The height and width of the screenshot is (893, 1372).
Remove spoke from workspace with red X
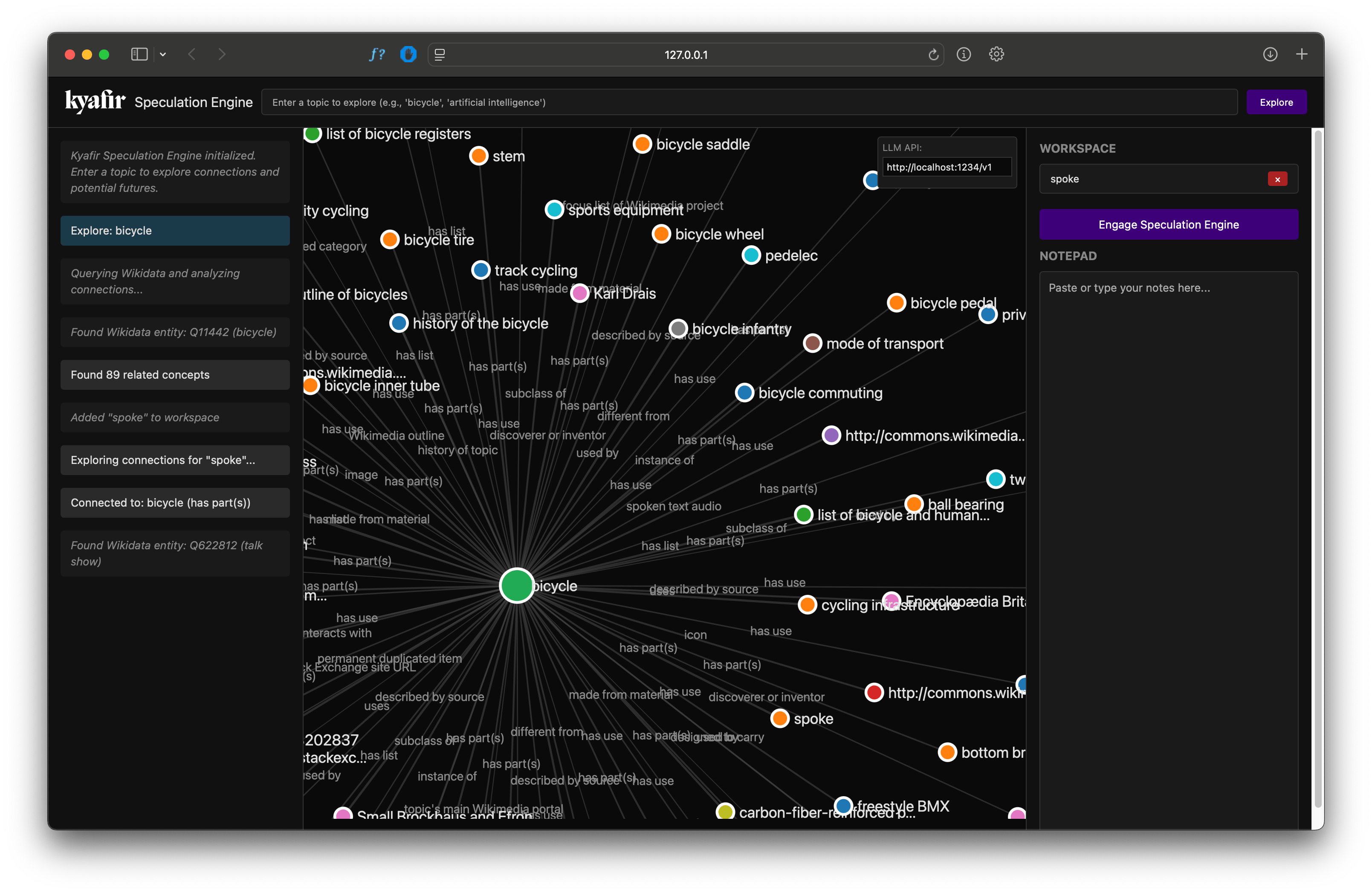pyautogui.click(x=1277, y=179)
